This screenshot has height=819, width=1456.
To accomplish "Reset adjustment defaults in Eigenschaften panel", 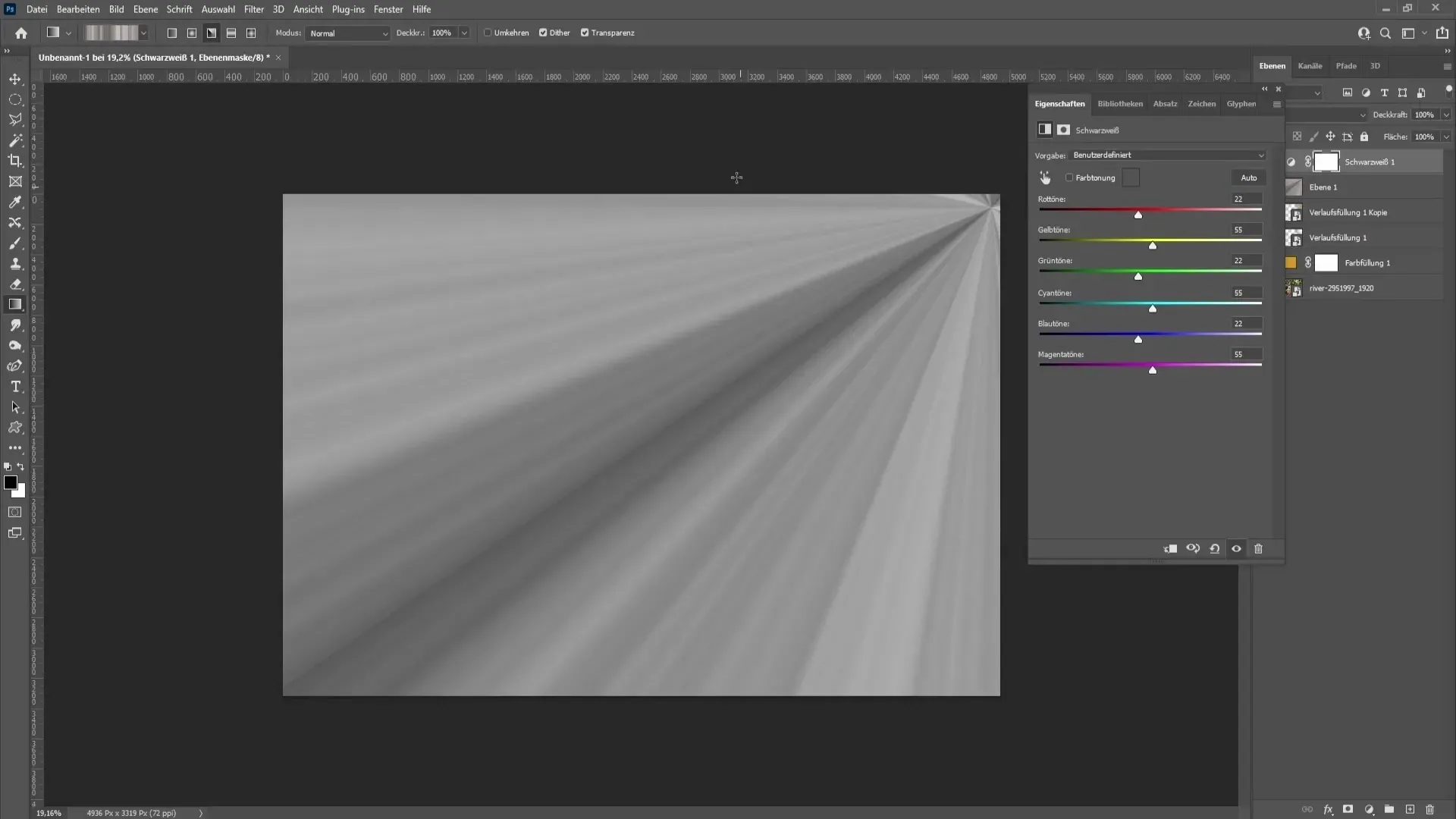I will pyautogui.click(x=1214, y=548).
